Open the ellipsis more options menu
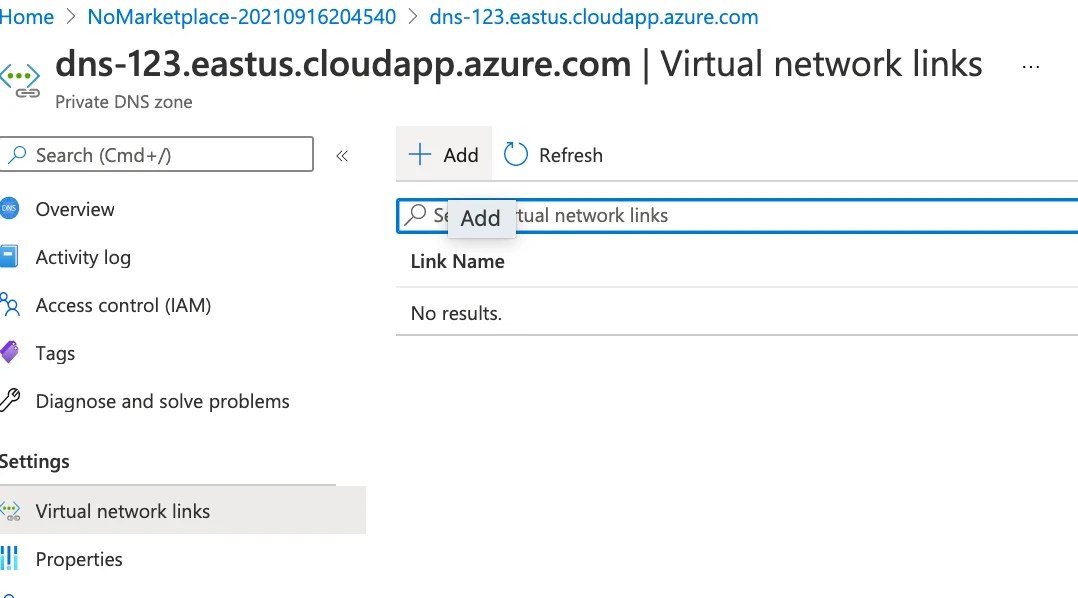1078x598 pixels. [1031, 67]
